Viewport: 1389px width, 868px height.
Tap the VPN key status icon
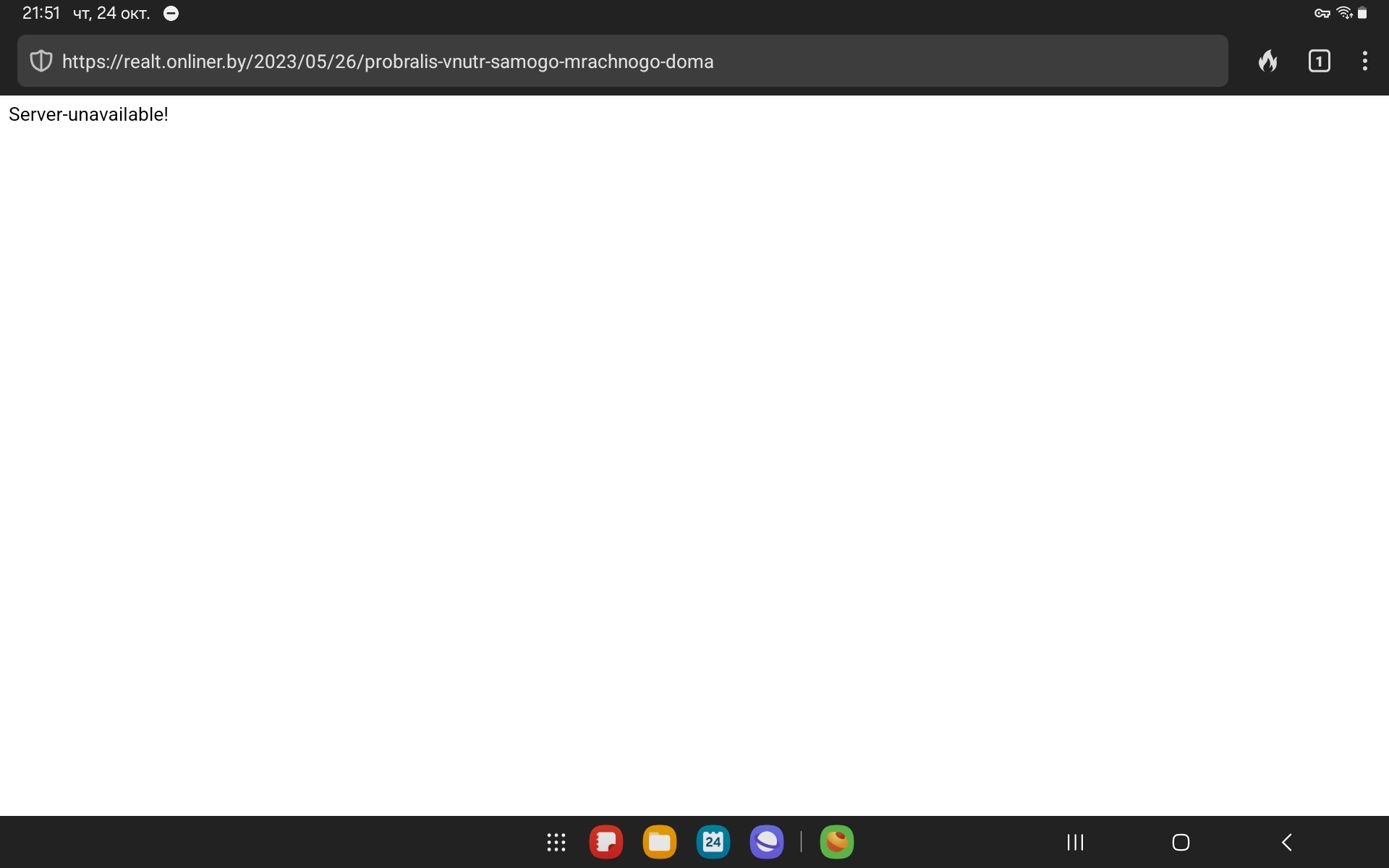point(1322,14)
